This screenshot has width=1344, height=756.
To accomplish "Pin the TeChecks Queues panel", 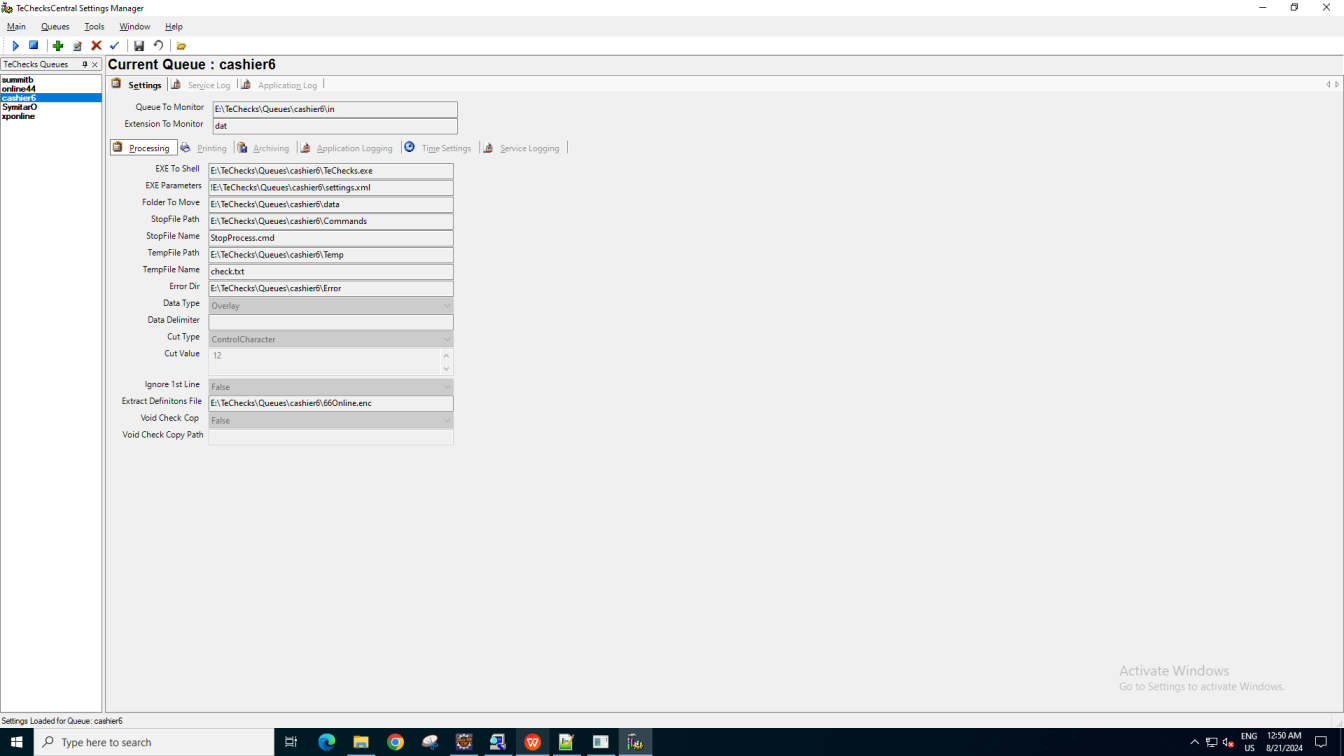I will [x=84, y=64].
